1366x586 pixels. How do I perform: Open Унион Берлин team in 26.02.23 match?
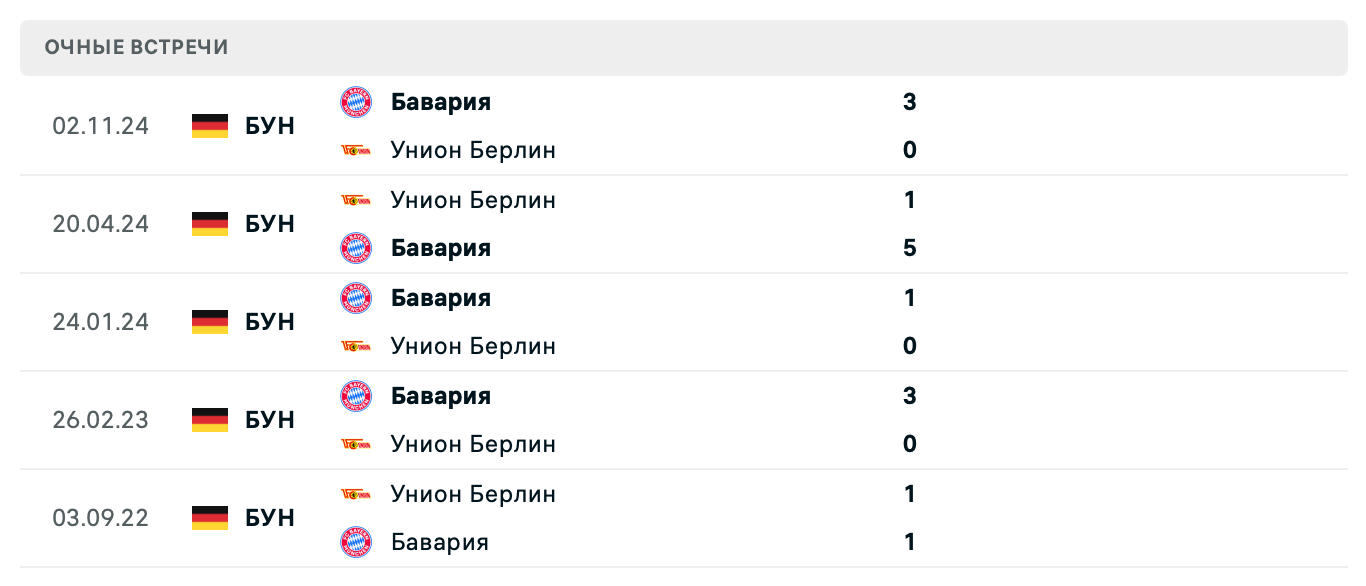pyautogui.click(x=473, y=444)
